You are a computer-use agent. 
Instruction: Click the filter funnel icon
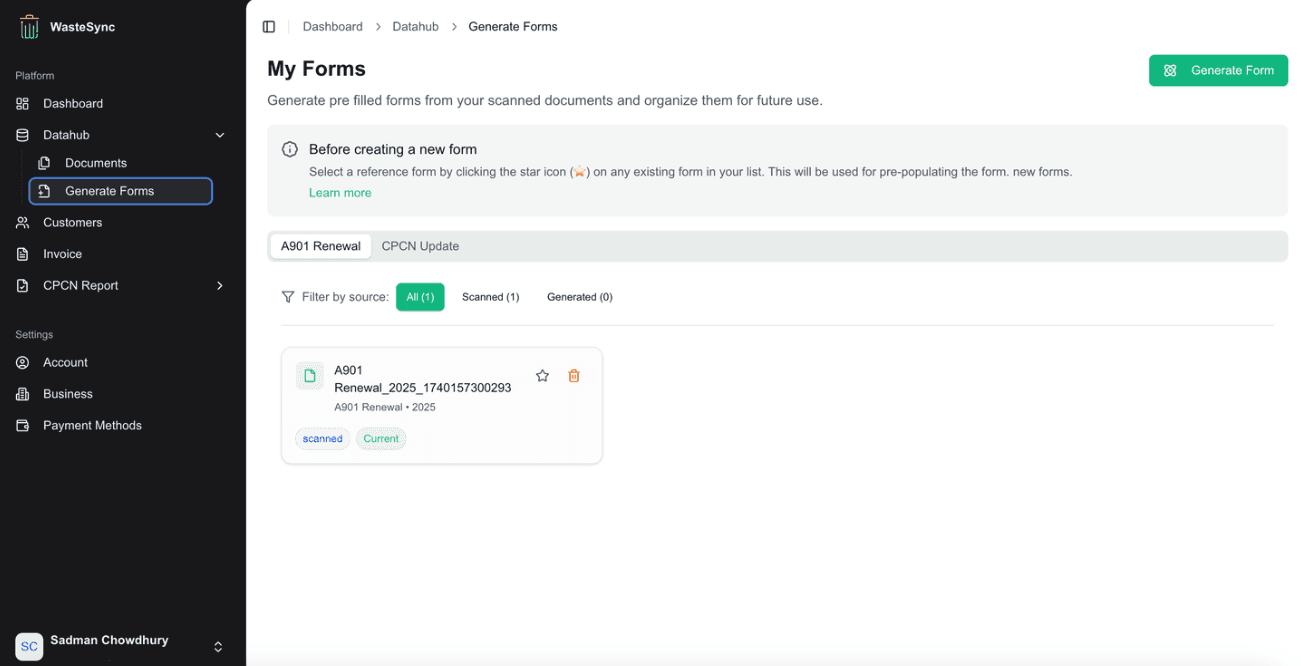pyautogui.click(x=288, y=297)
